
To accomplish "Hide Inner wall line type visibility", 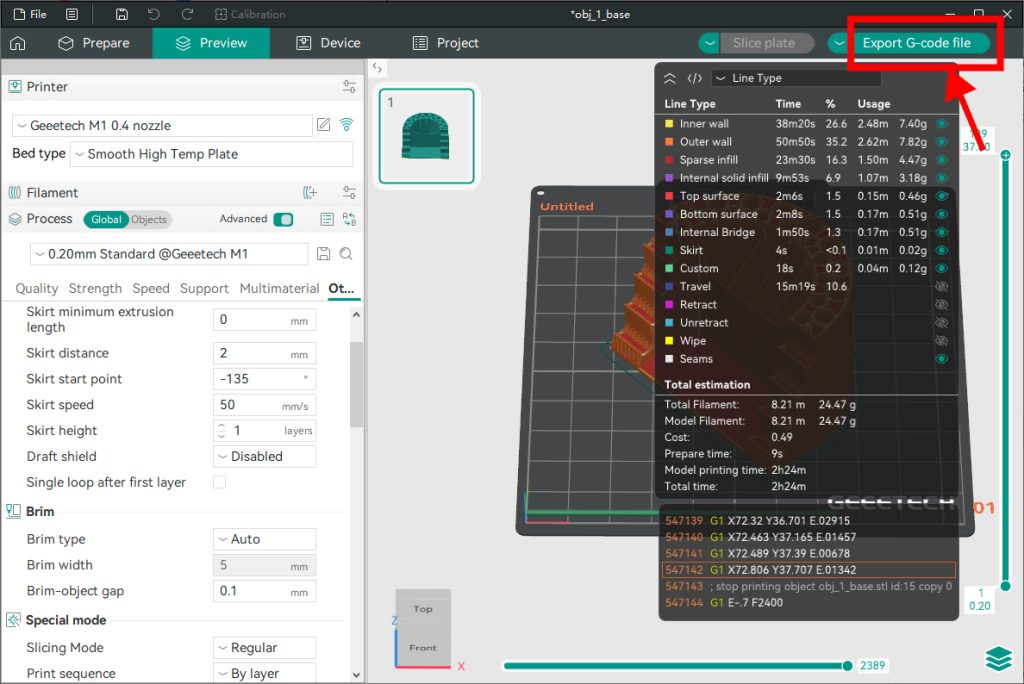I will tap(941, 124).
